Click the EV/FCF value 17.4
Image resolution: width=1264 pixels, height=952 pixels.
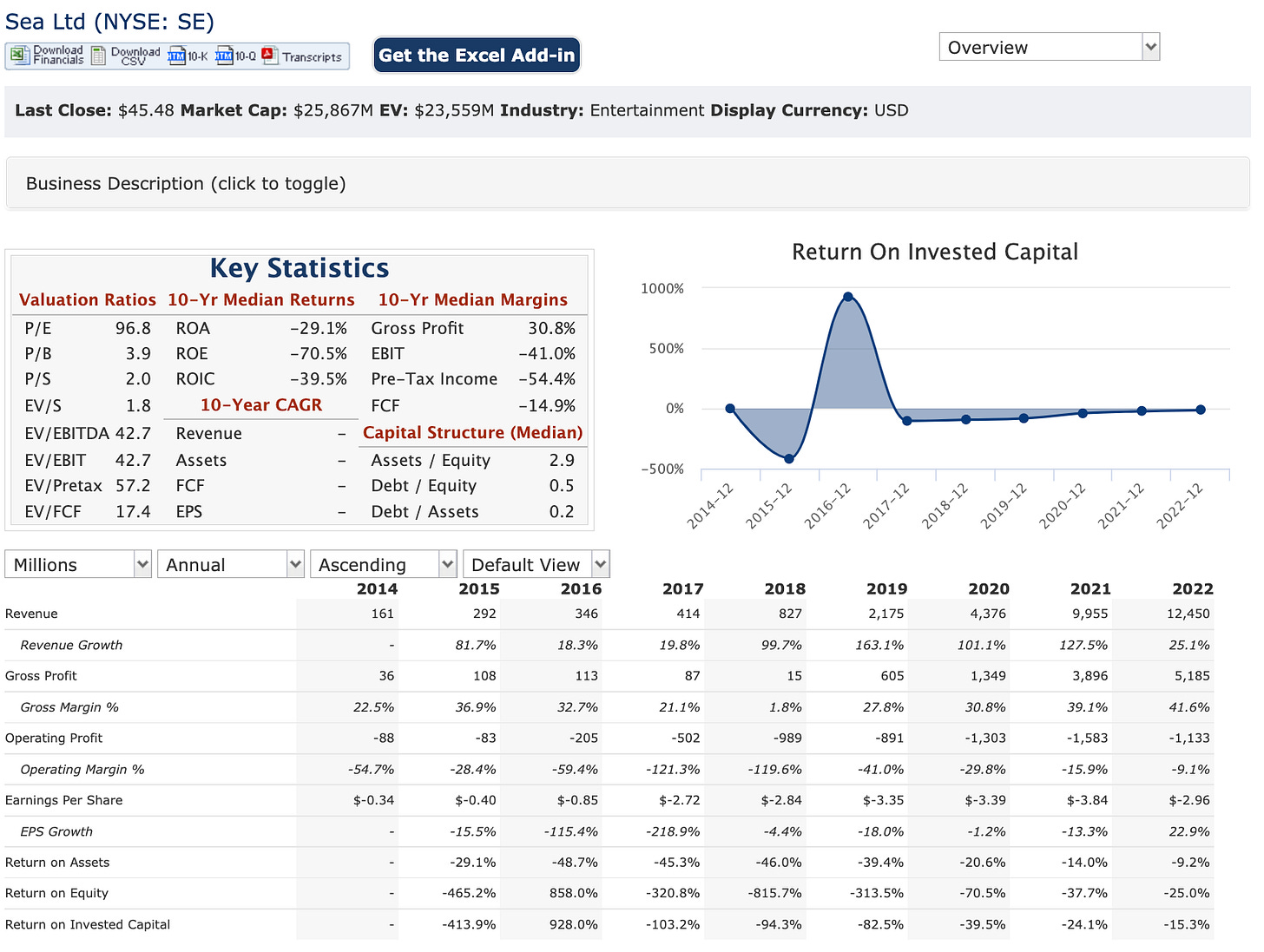coord(133,512)
